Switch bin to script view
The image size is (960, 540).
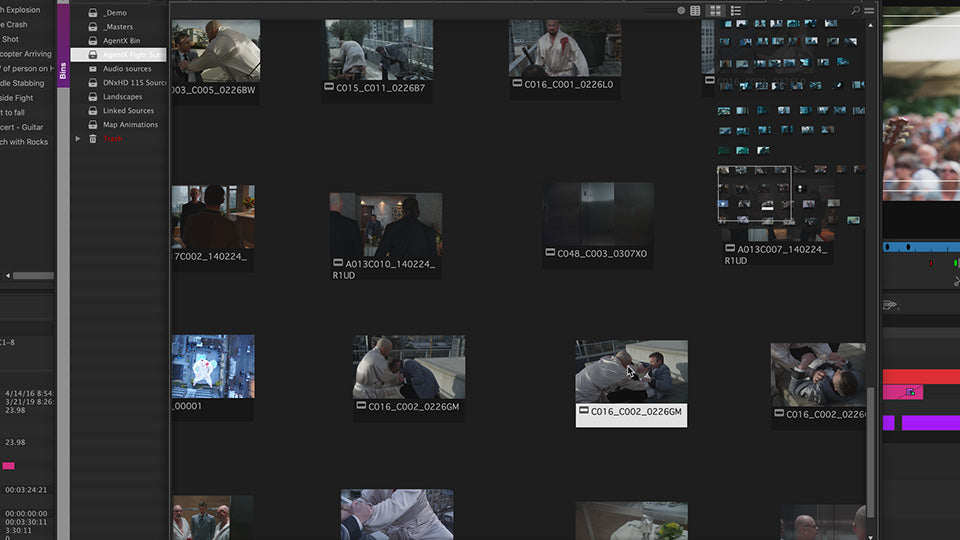[736, 10]
